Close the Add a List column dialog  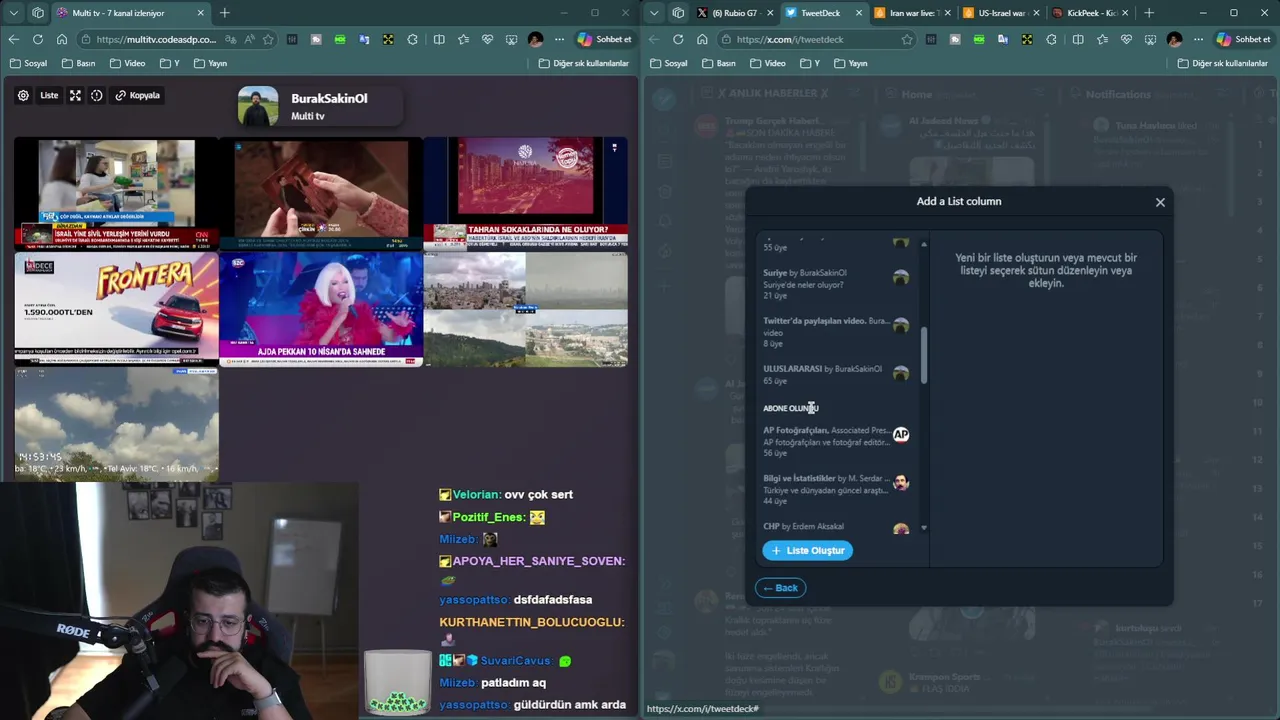point(1160,202)
